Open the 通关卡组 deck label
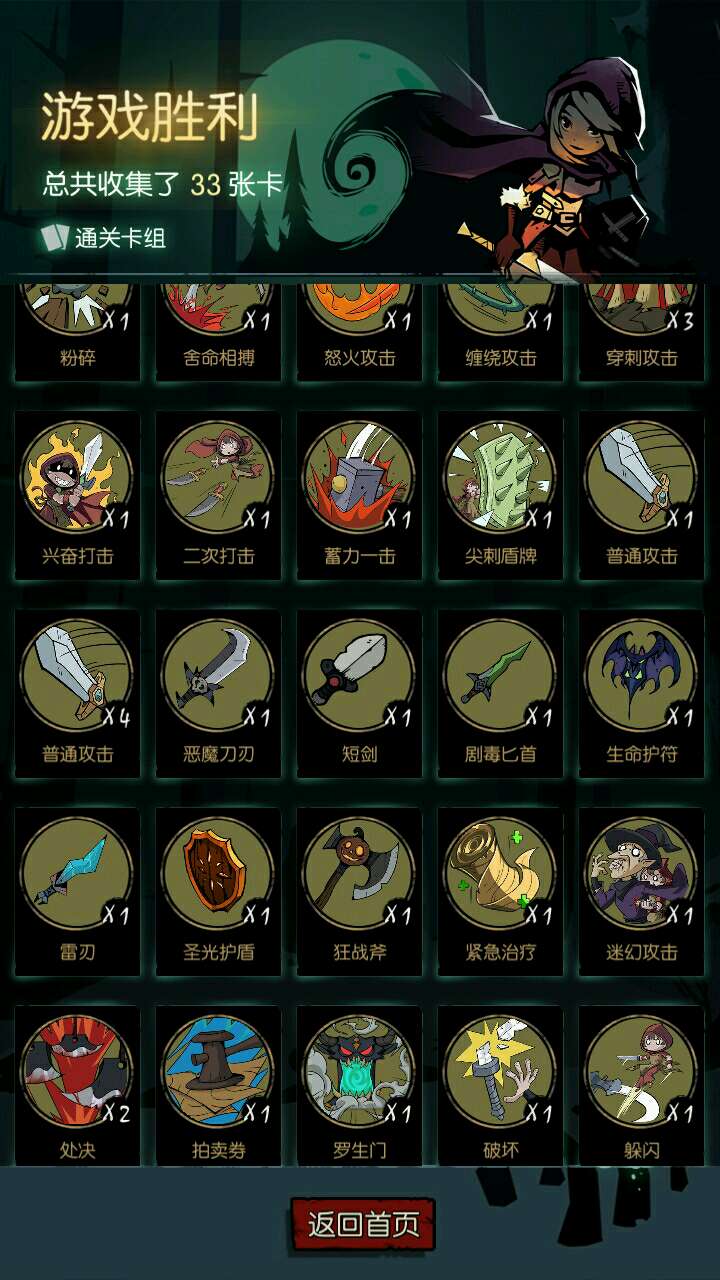The image size is (720, 1280). click(103, 238)
